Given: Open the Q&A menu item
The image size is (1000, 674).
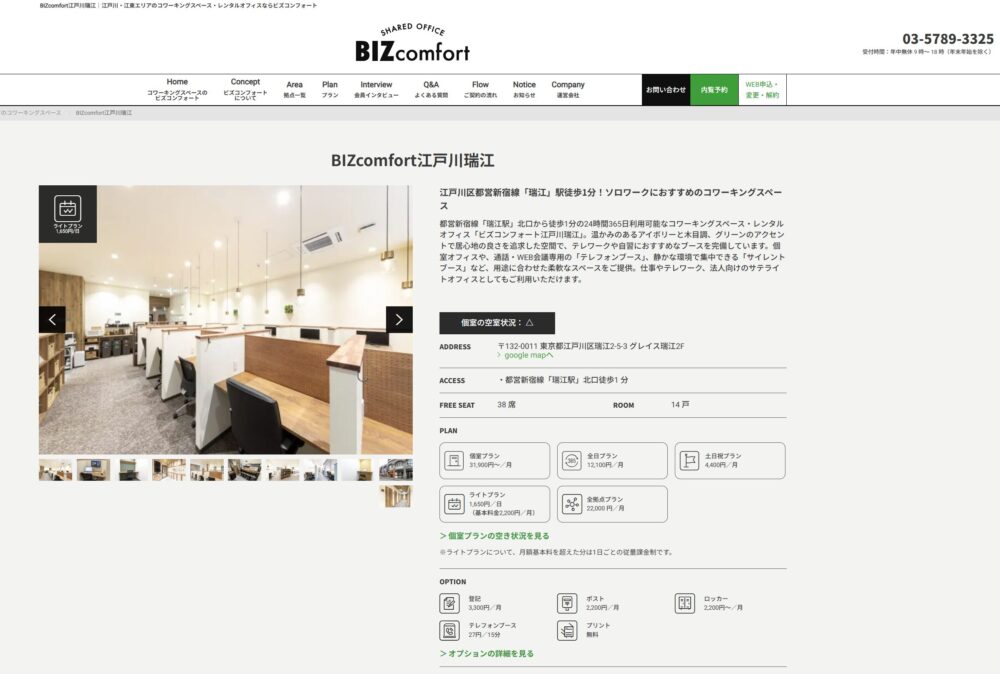Looking at the screenshot, I should click(x=431, y=89).
